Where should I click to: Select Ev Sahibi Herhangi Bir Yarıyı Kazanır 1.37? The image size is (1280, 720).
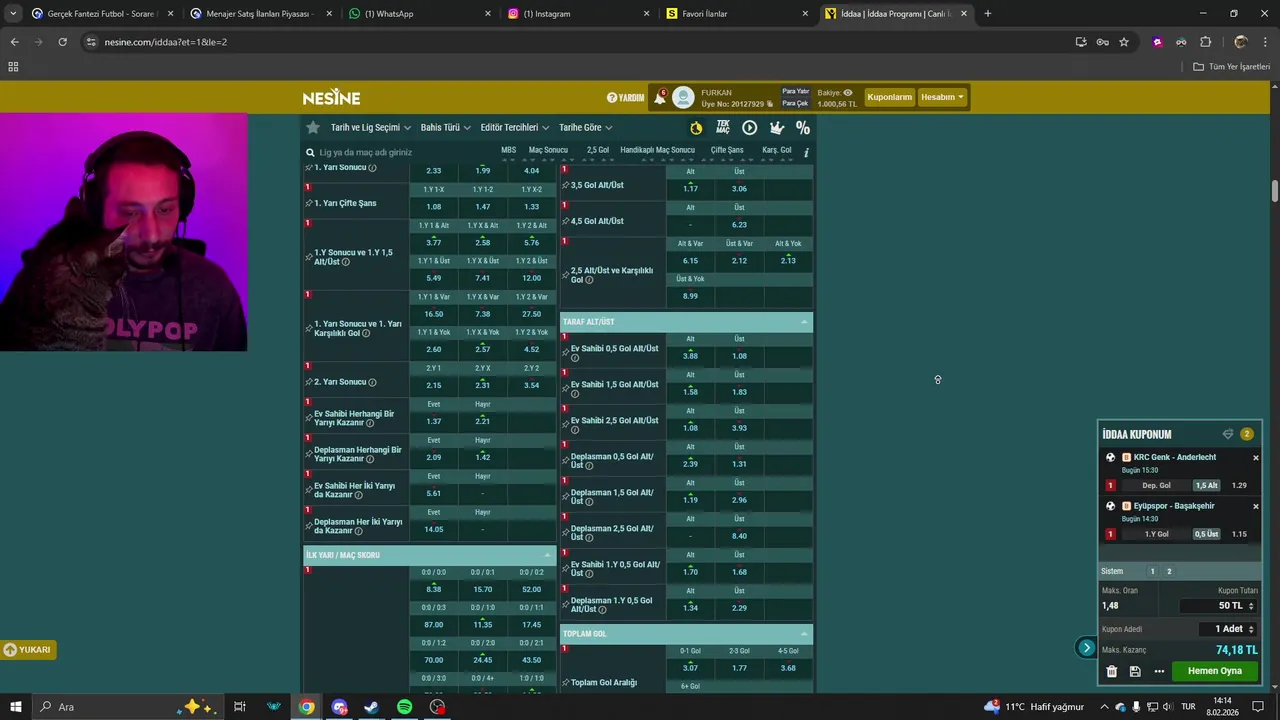(x=434, y=421)
